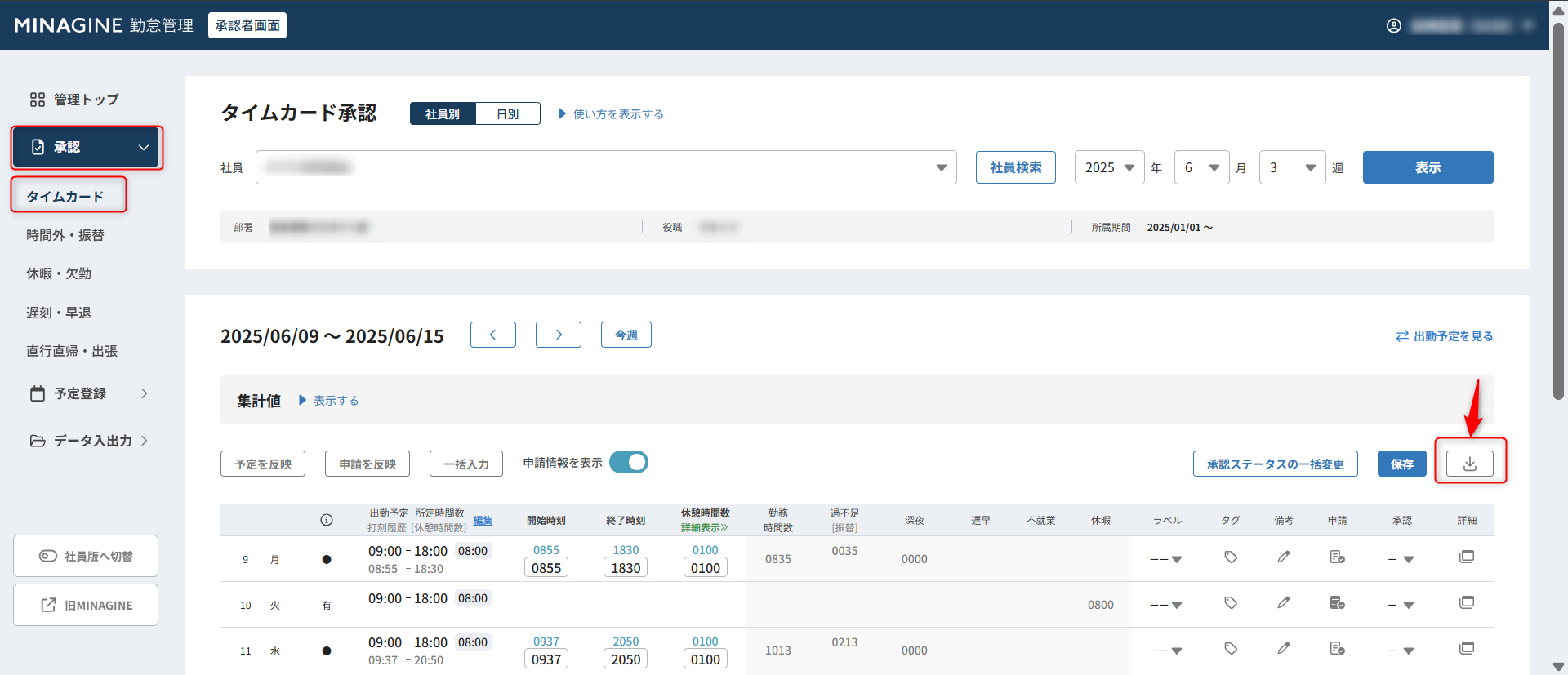Edit day 11 start time field 0937
Image resolution: width=1568 pixels, height=675 pixels.
[546, 659]
